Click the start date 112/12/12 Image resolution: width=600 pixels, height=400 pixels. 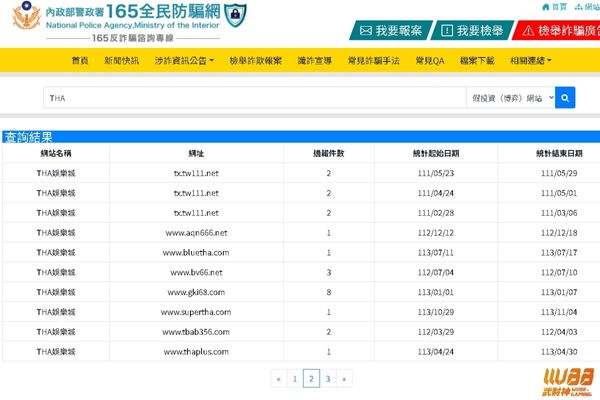[436, 233]
